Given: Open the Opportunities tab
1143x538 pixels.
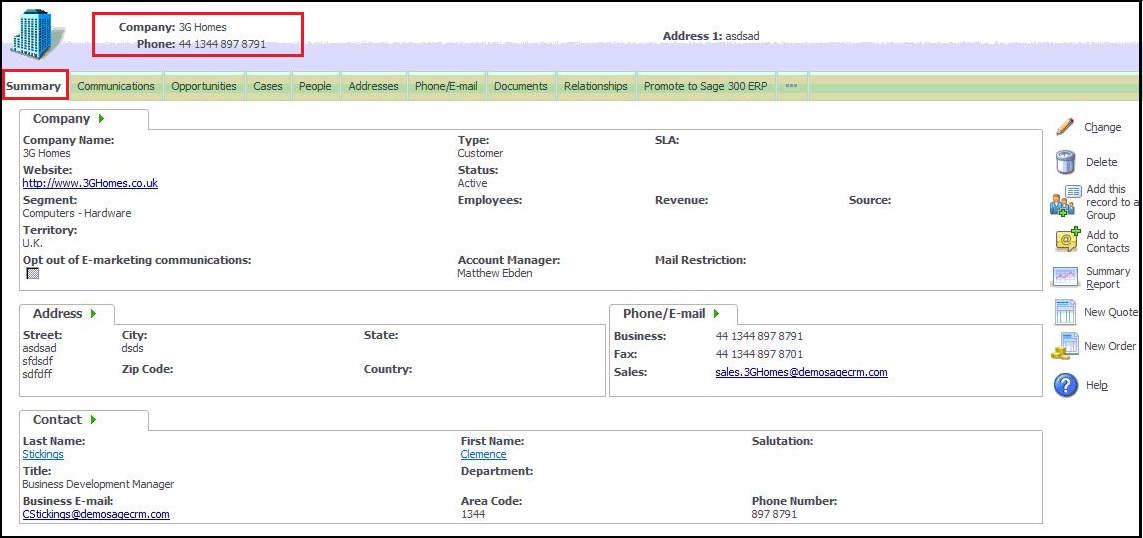Looking at the screenshot, I should coord(204,86).
